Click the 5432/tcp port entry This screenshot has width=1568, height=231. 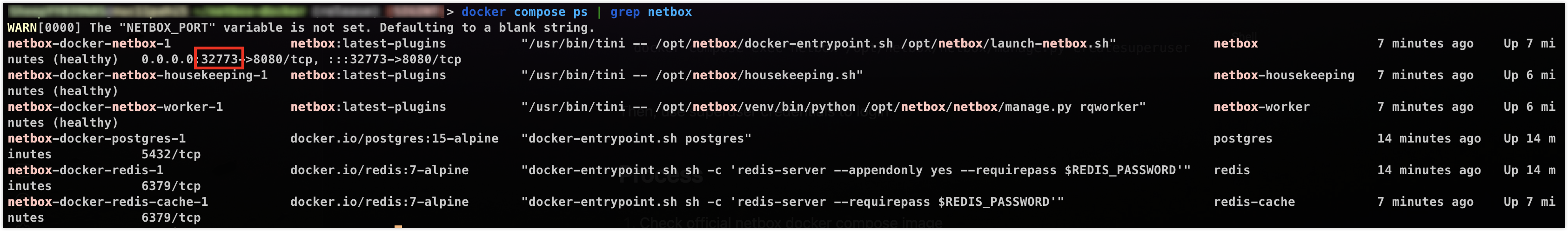[x=171, y=154]
